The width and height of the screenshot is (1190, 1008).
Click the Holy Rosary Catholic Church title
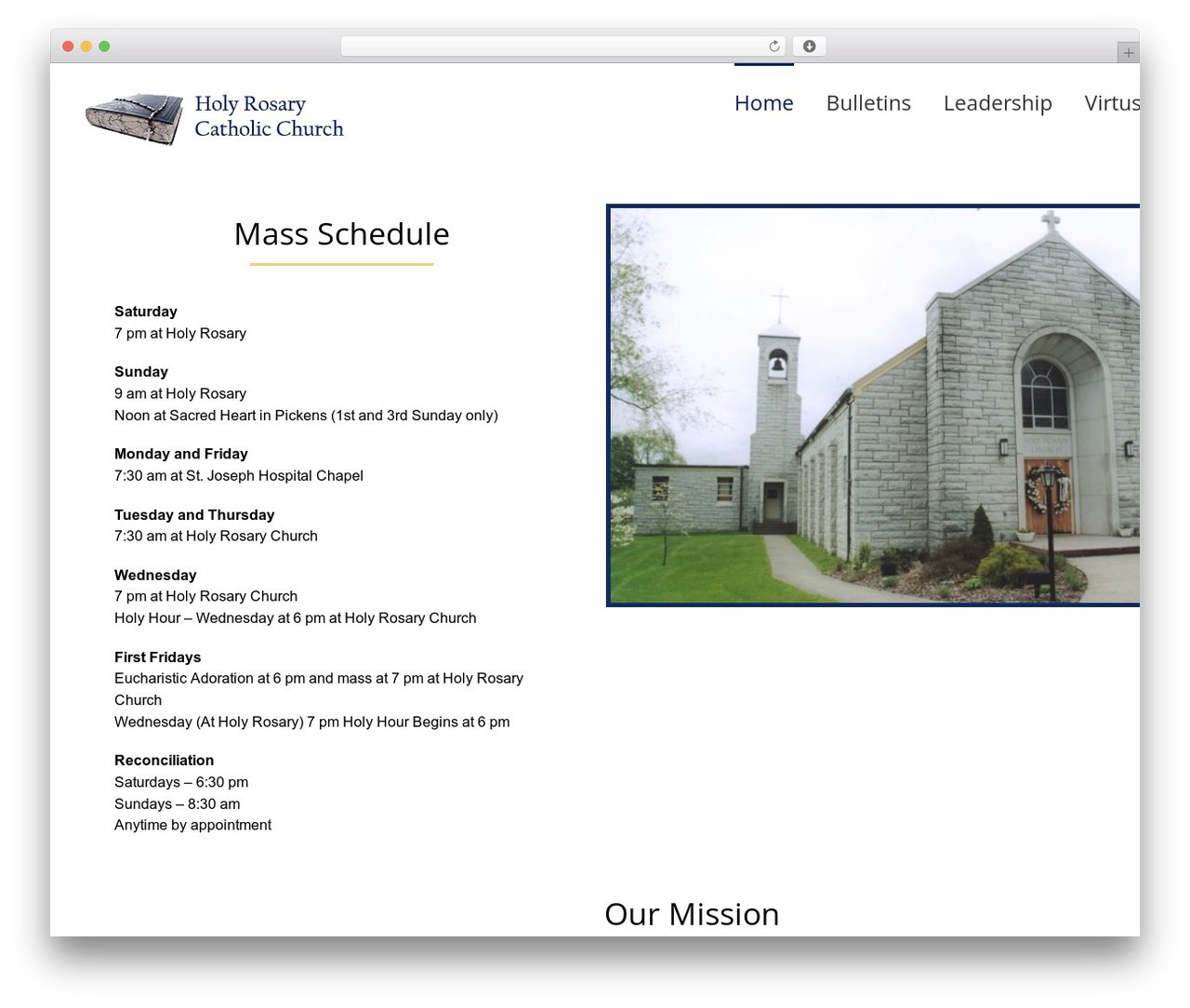pyautogui.click(x=269, y=116)
